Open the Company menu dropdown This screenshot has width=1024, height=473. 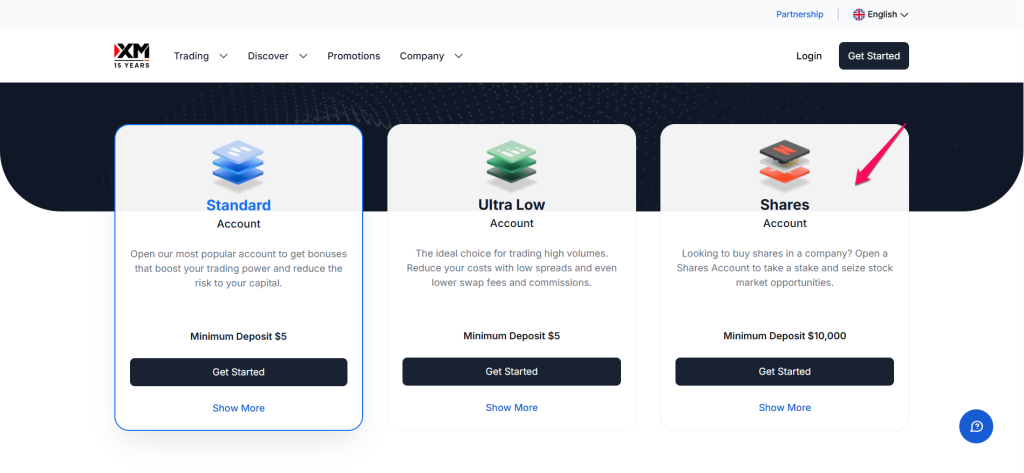[431, 56]
